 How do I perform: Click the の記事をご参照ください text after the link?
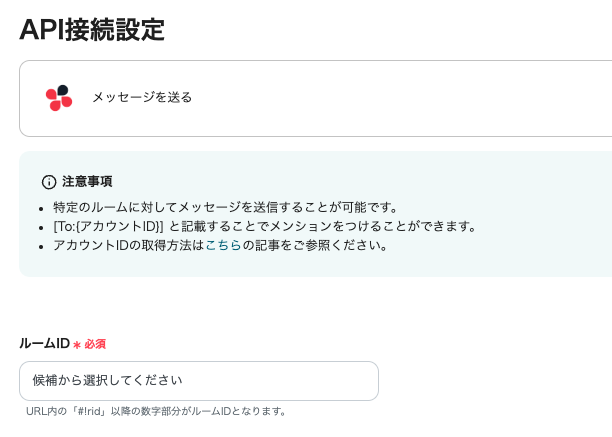315,245
